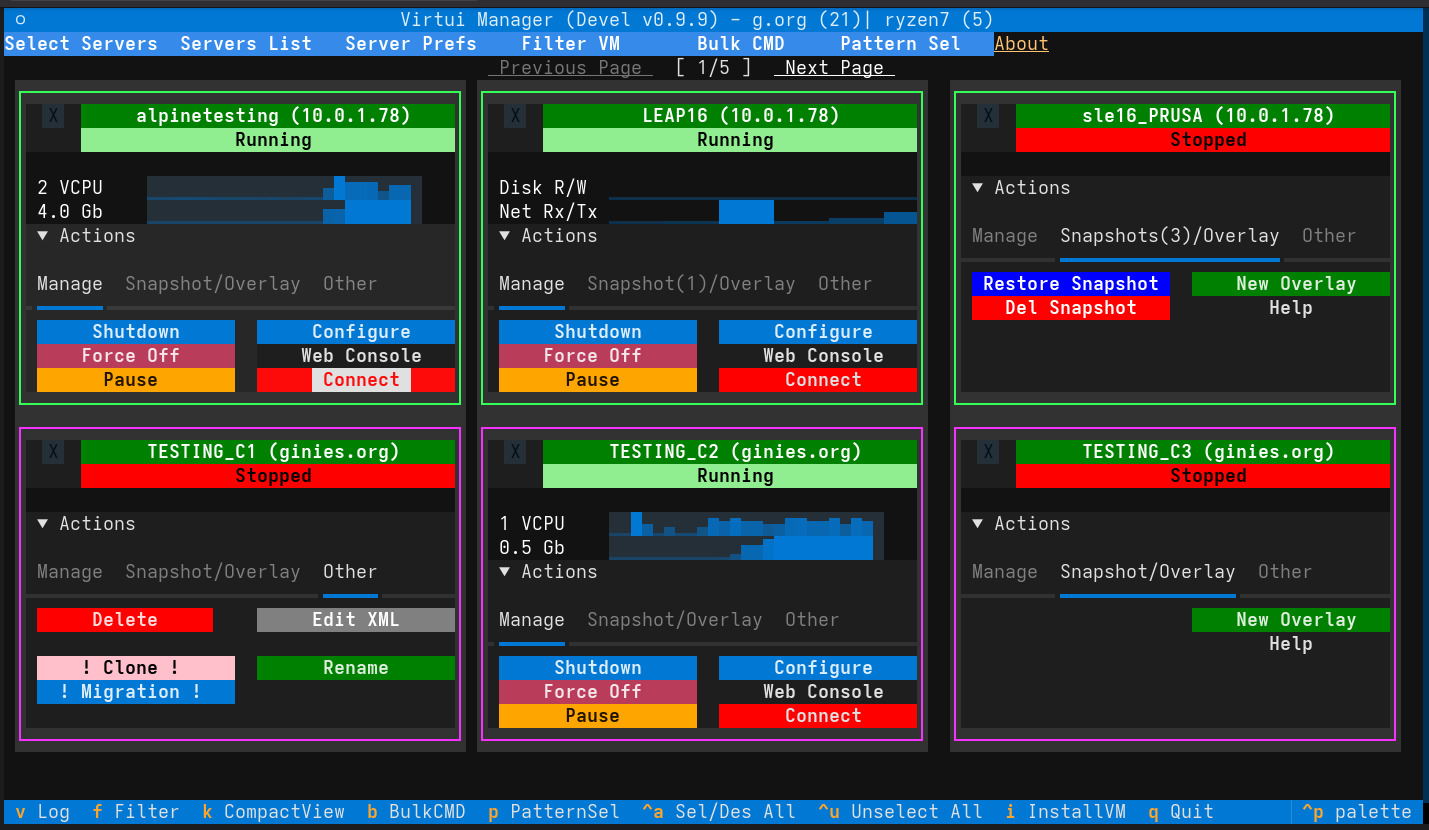This screenshot has height=830, width=1429.
Task: Collapse Actions on the TESTING_C2 card
Action: [x=548, y=571]
